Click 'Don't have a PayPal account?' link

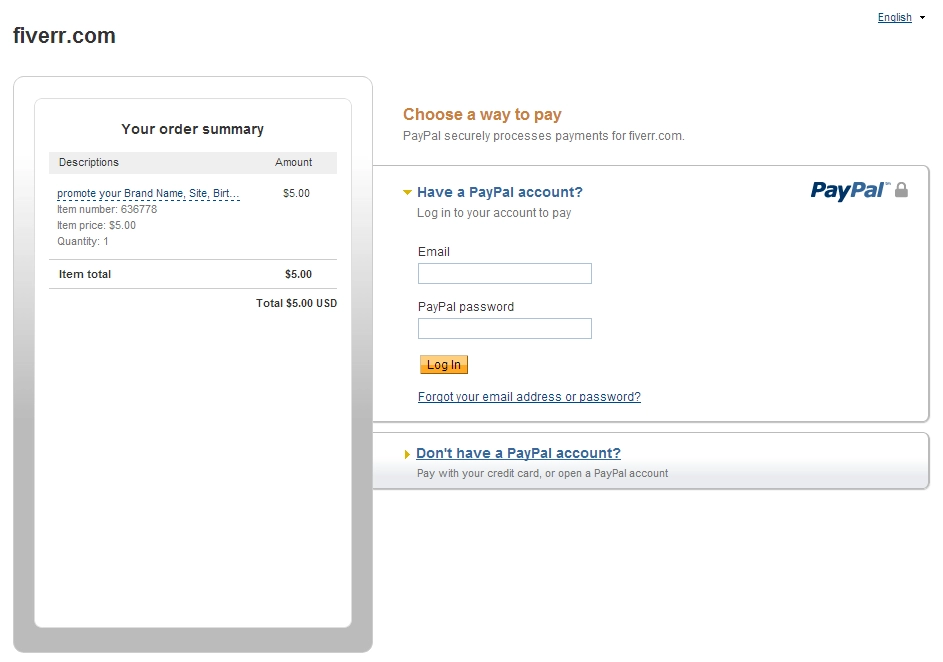tap(518, 453)
